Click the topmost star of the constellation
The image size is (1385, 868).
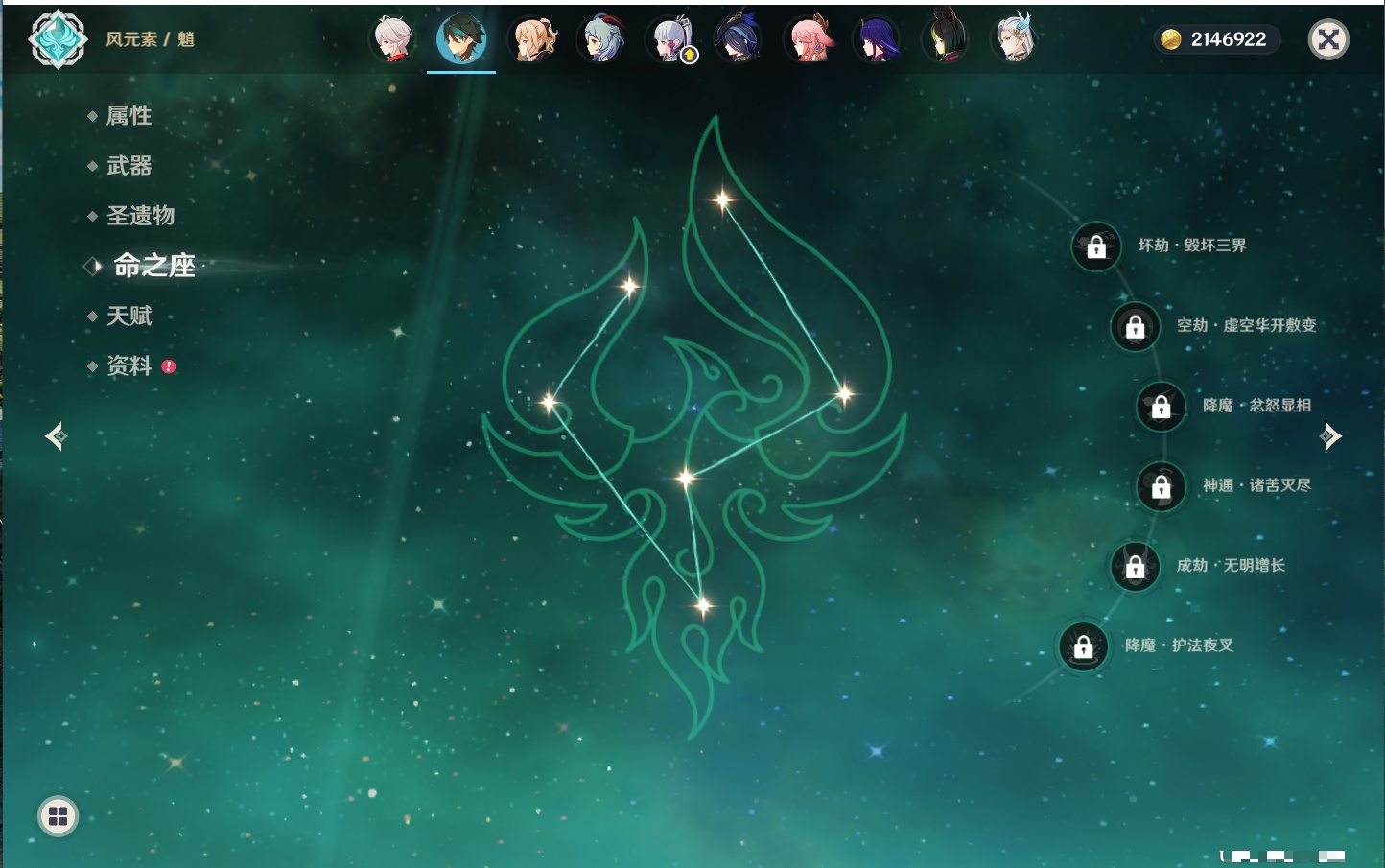coord(722,199)
